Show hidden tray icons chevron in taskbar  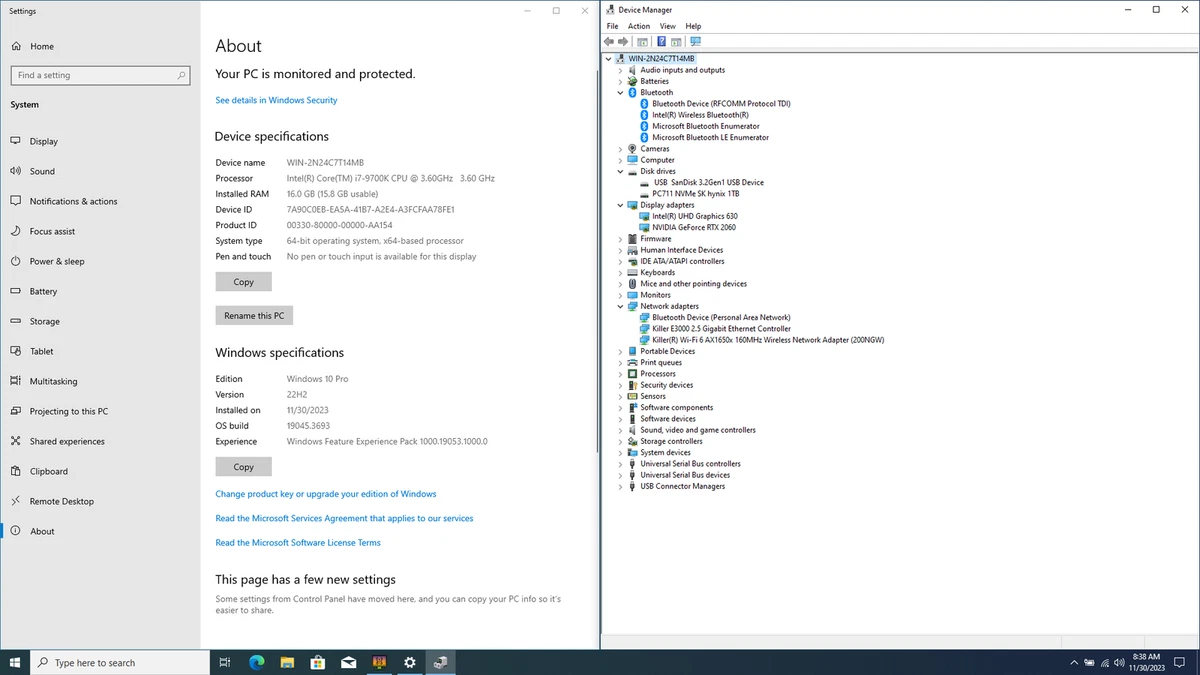[1075, 662]
